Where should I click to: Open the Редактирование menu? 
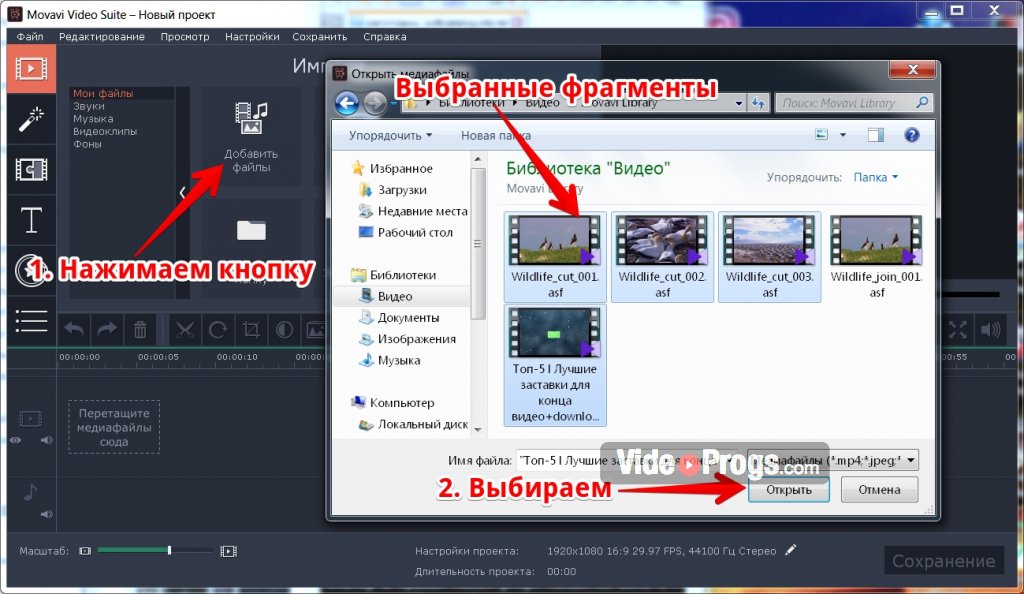102,37
